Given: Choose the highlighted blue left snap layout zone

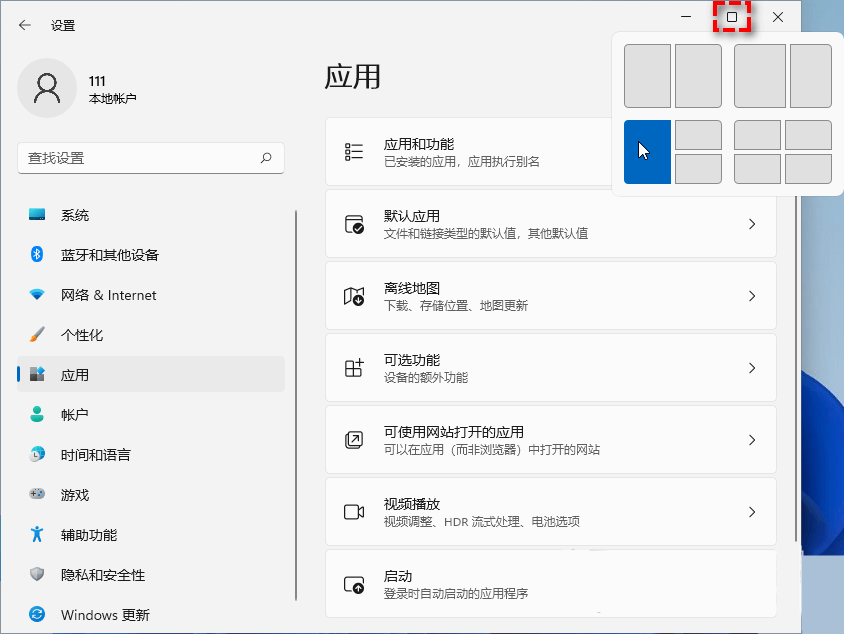Looking at the screenshot, I should tap(647, 152).
